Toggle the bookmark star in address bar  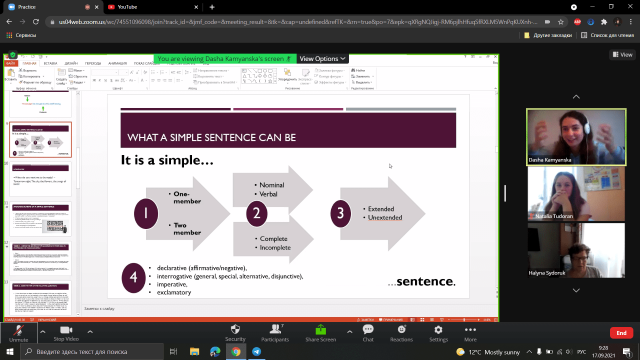(x=561, y=22)
